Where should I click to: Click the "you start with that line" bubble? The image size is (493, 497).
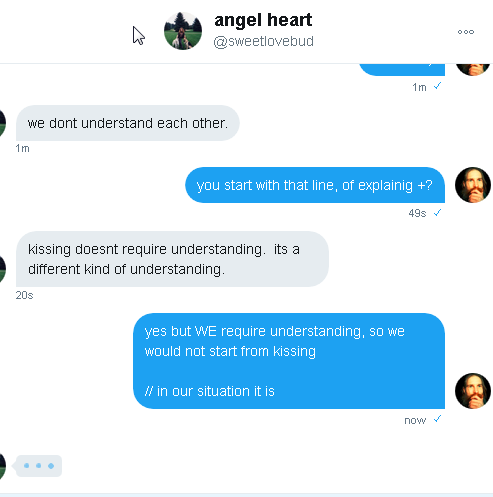click(315, 185)
